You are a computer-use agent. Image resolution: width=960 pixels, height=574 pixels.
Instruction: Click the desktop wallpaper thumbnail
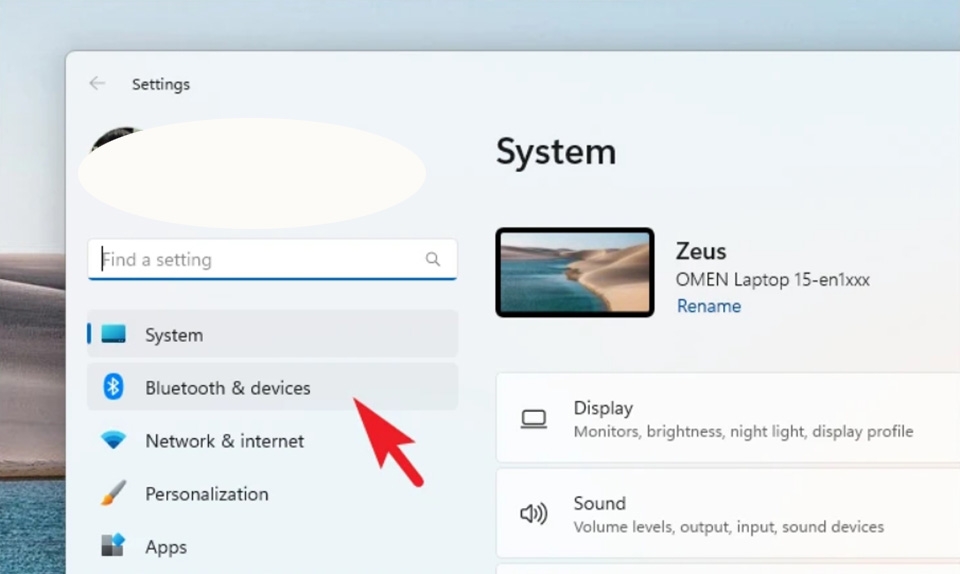tap(575, 272)
